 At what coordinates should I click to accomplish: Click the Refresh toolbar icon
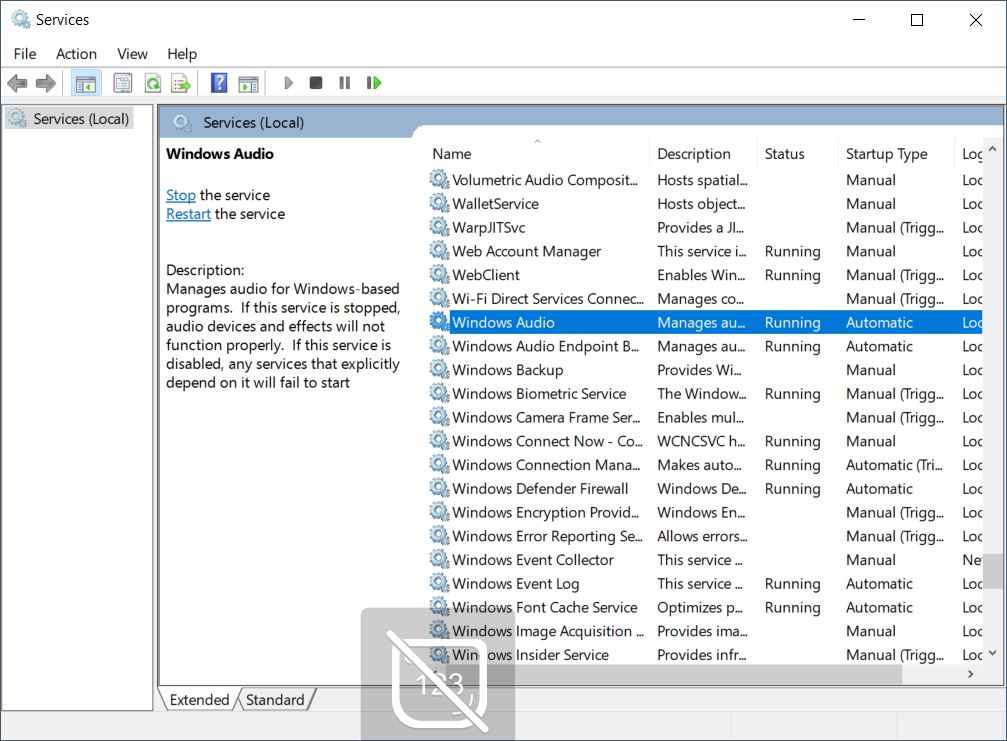(x=153, y=83)
